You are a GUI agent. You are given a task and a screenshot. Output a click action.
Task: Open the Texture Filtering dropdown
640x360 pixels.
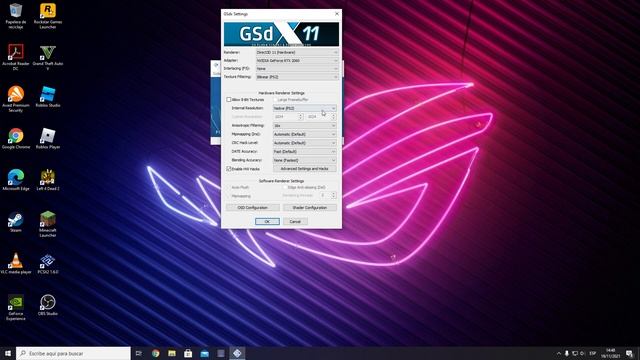(297, 77)
